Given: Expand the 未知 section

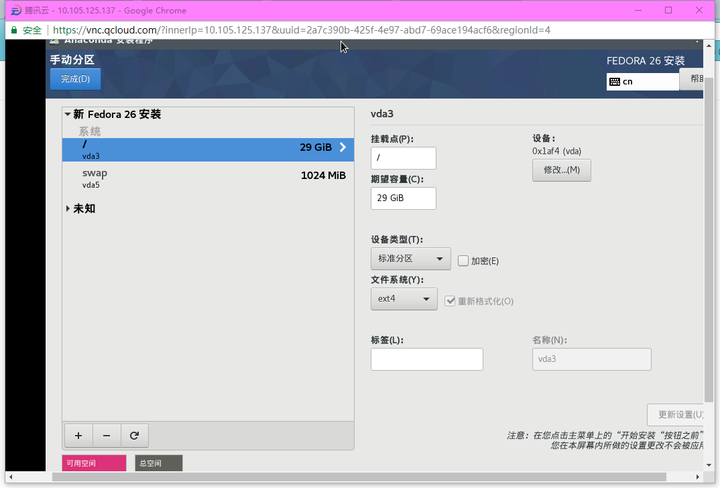Looking at the screenshot, I should coord(67,209).
